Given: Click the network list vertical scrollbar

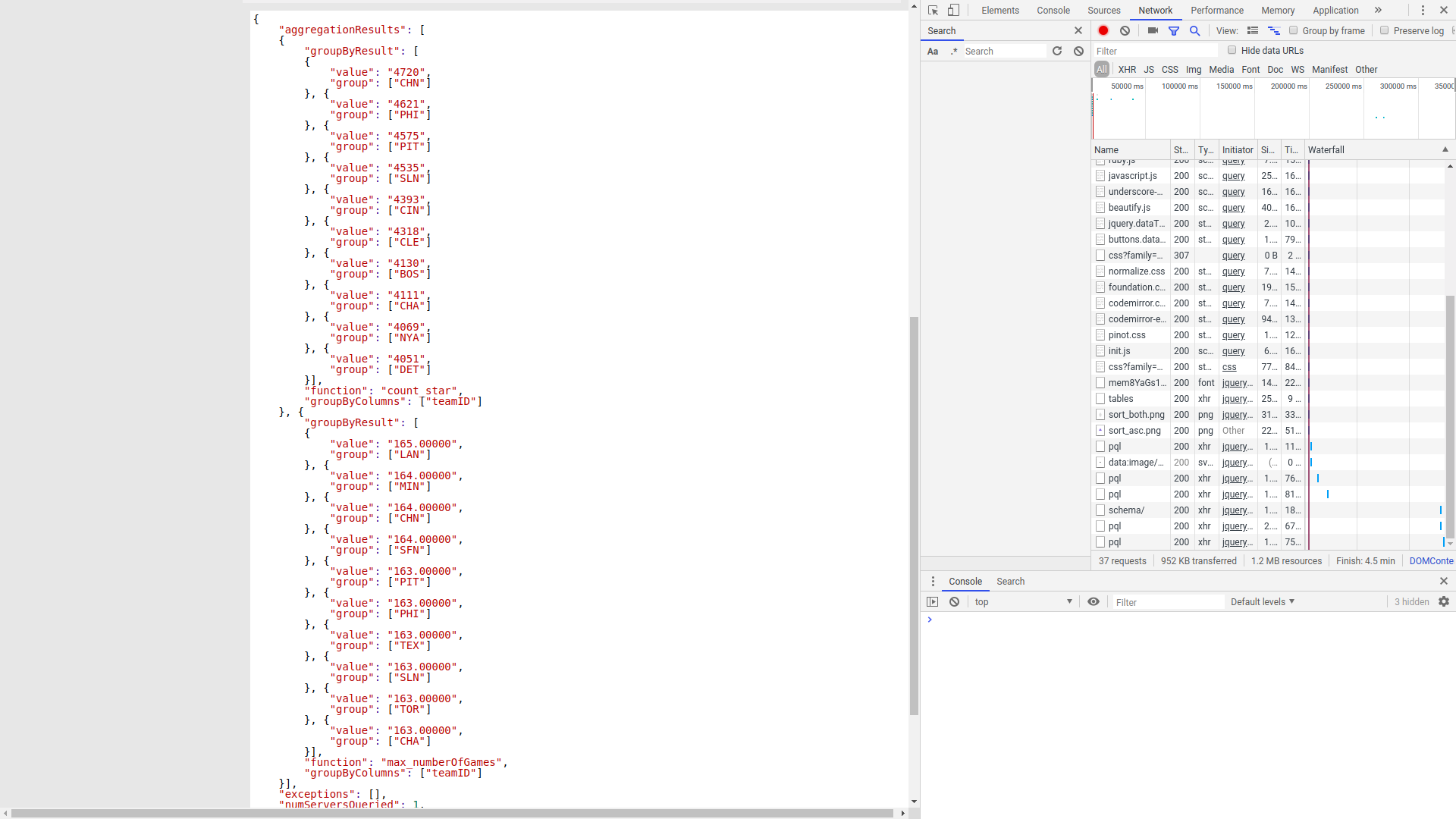Looking at the screenshot, I should [1450, 417].
